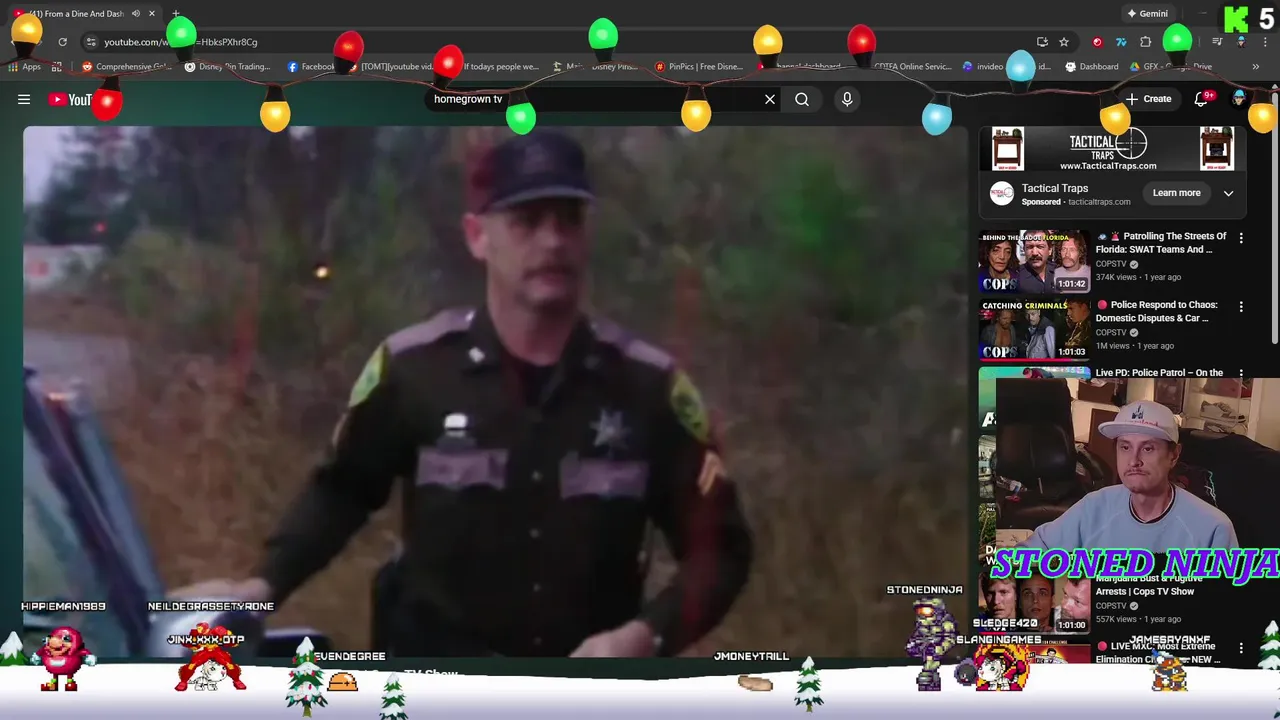Open the Patrolling The Streets Of Florida title
Screen dimensions: 1280x720
(1161, 243)
